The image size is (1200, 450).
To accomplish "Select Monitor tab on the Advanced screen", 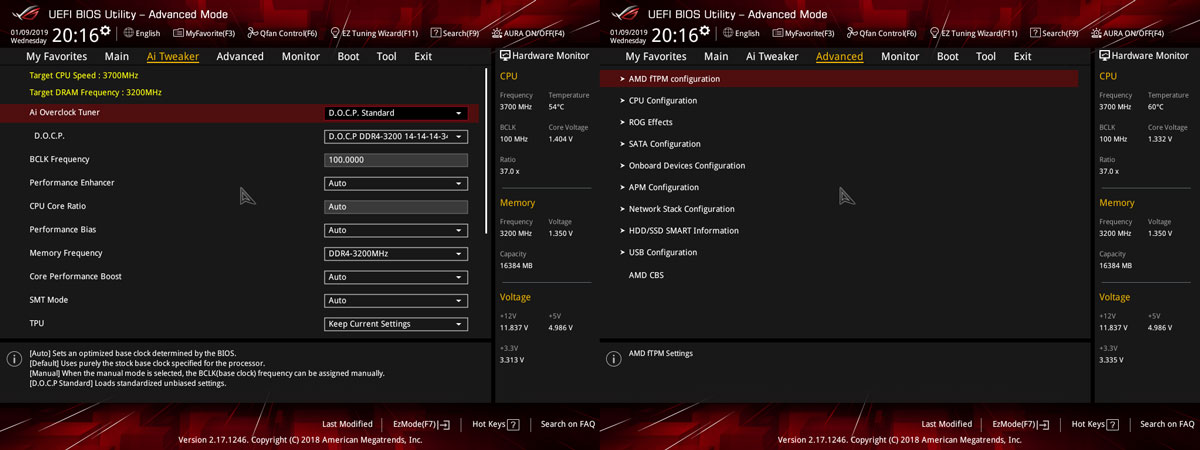I will [900, 57].
